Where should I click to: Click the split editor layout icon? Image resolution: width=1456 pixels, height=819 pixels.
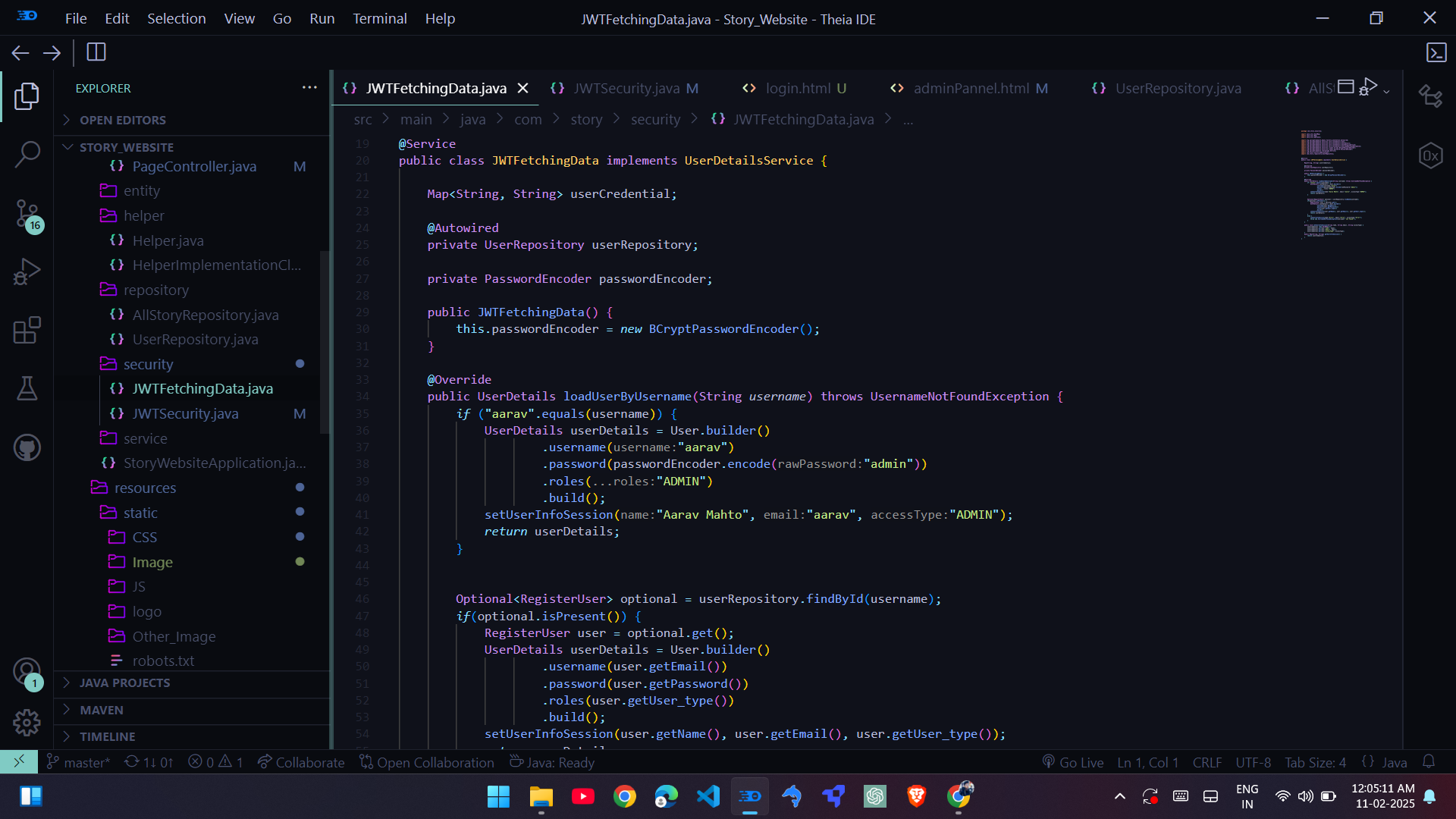pos(1346,86)
